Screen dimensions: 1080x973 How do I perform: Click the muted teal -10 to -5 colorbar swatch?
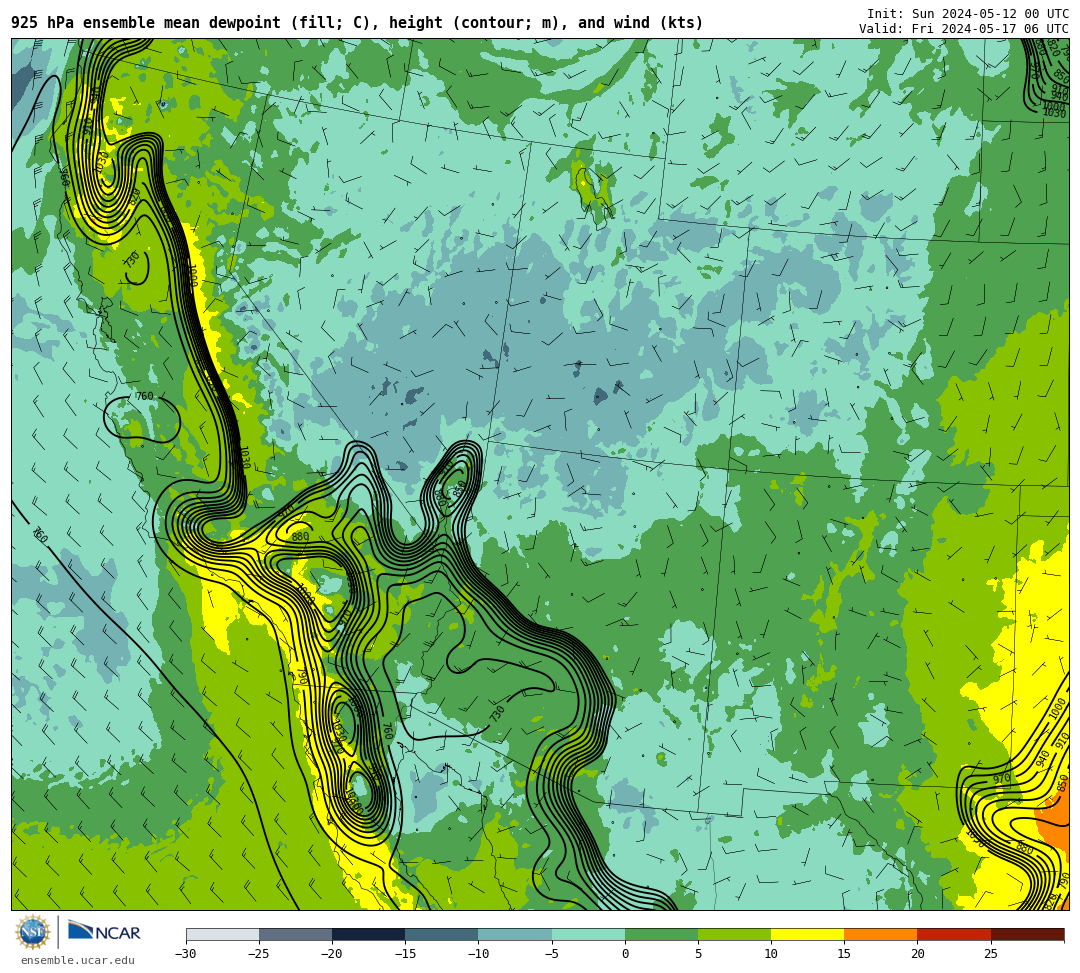[x=515, y=934]
